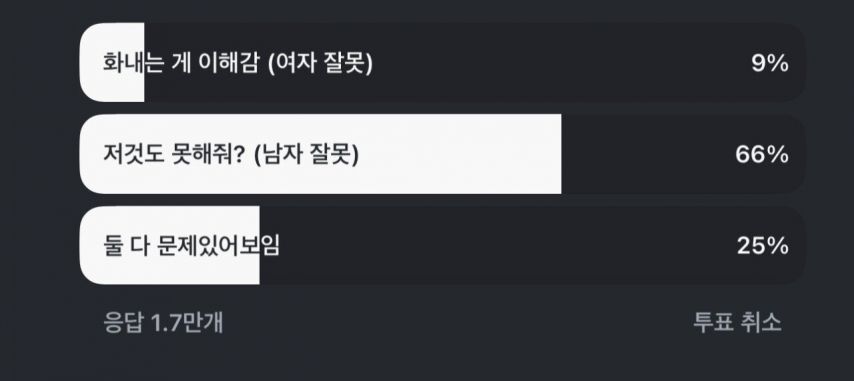Select the '둘 다 문제있어보임' poll option
854x381 pixels.
point(442,245)
